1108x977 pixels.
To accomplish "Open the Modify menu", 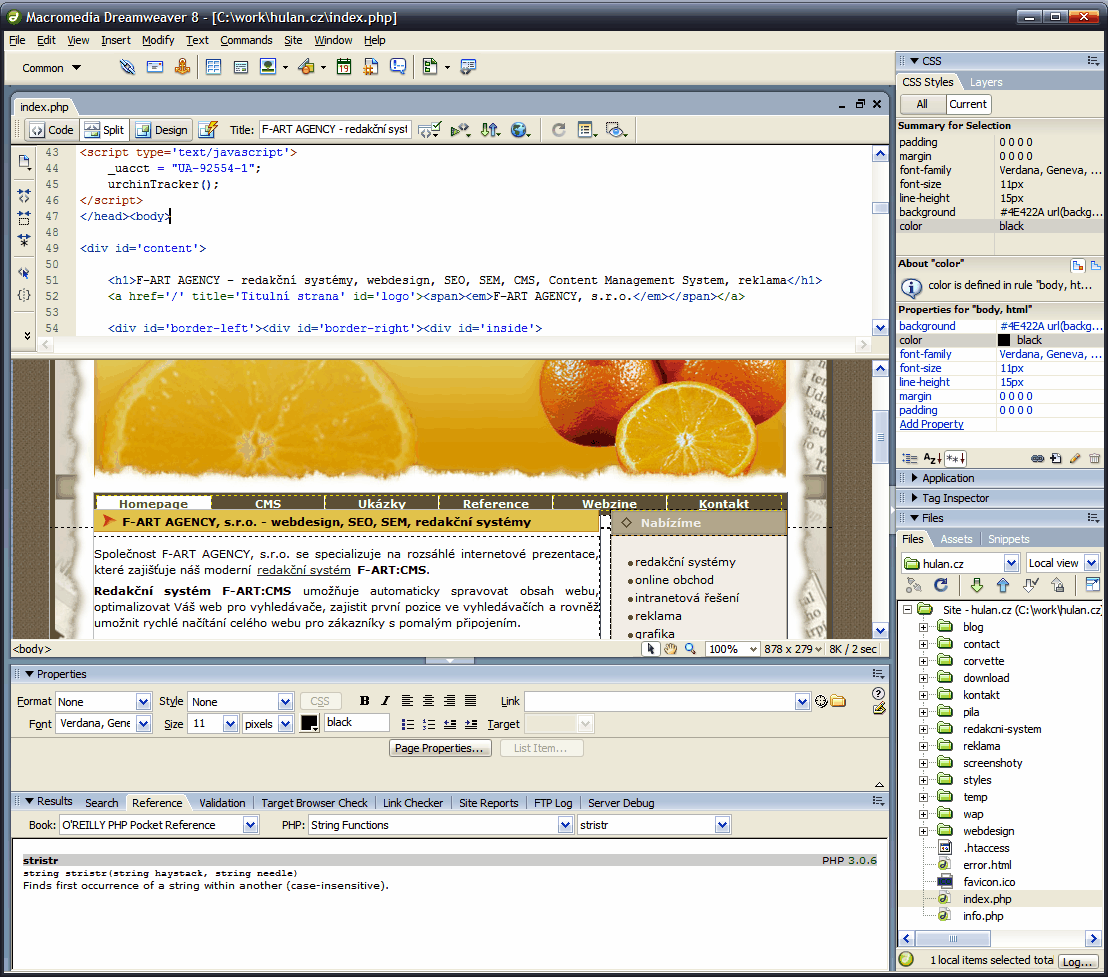I will tap(158, 40).
